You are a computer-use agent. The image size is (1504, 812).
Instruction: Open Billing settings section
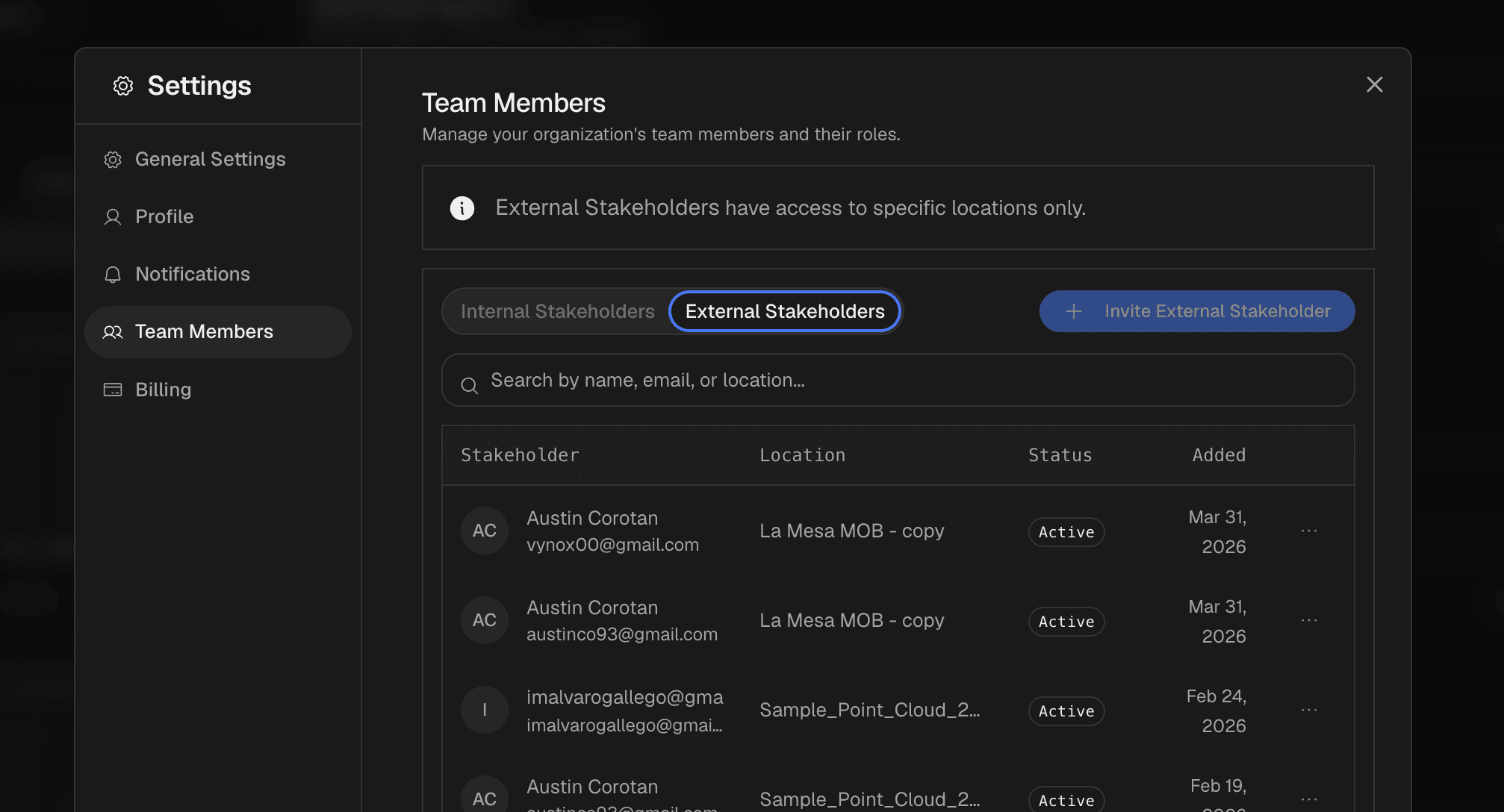pyautogui.click(x=163, y=390)
